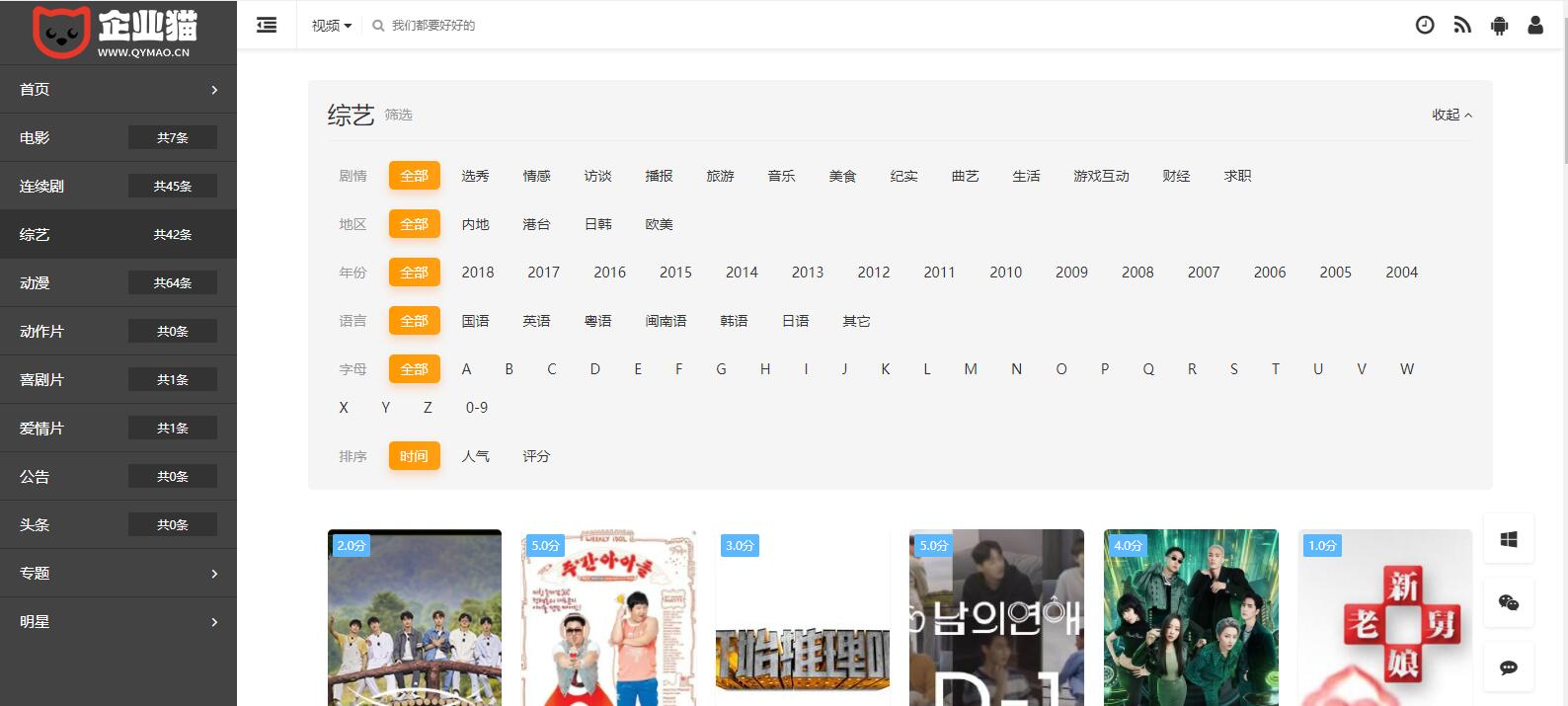Image resolution: width=1568 pixels, height=706 pixels.
Task: Filter by year 2018
Action: click(x=477, y=273)
